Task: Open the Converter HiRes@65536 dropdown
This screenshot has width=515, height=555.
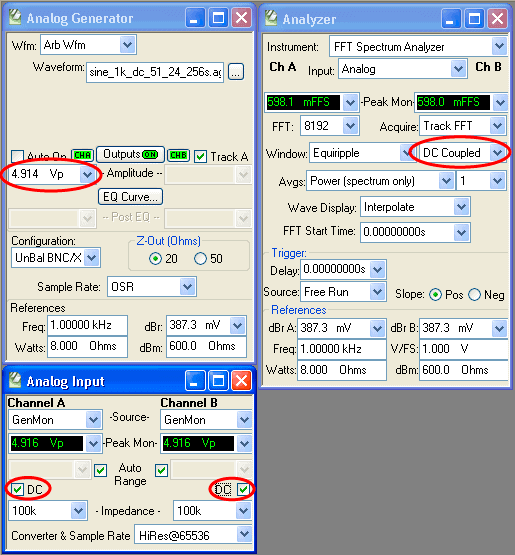Action: click(x=244, y=535)
